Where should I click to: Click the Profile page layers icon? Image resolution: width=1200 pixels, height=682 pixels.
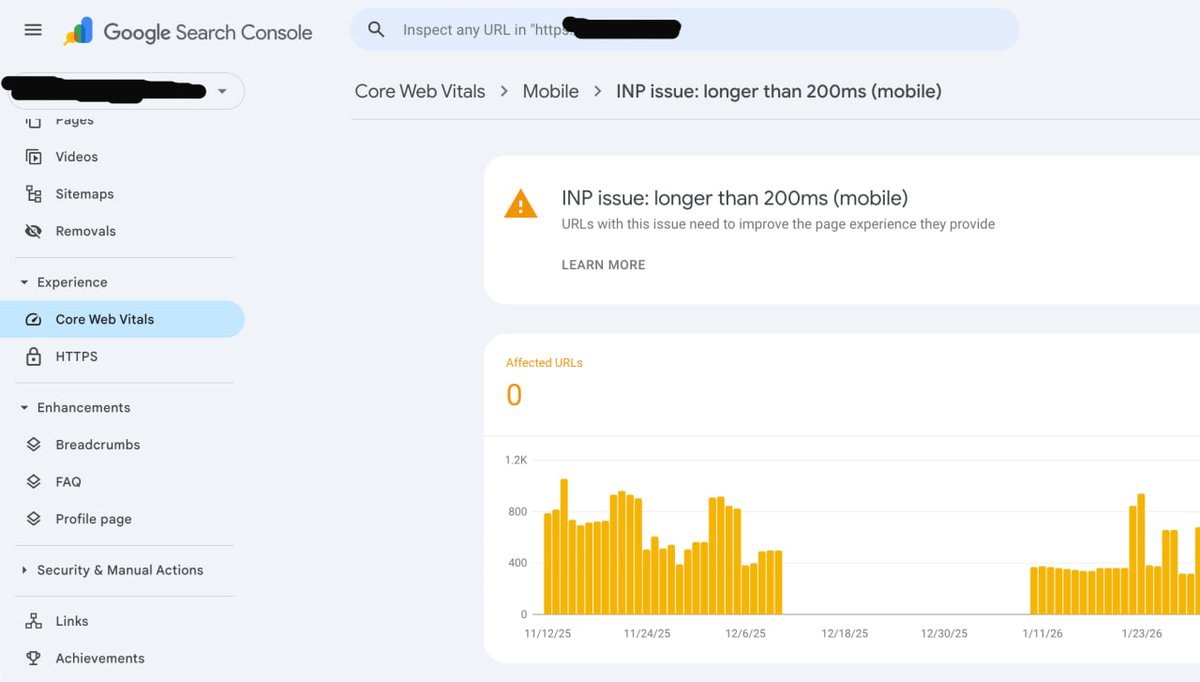[33, 519]
